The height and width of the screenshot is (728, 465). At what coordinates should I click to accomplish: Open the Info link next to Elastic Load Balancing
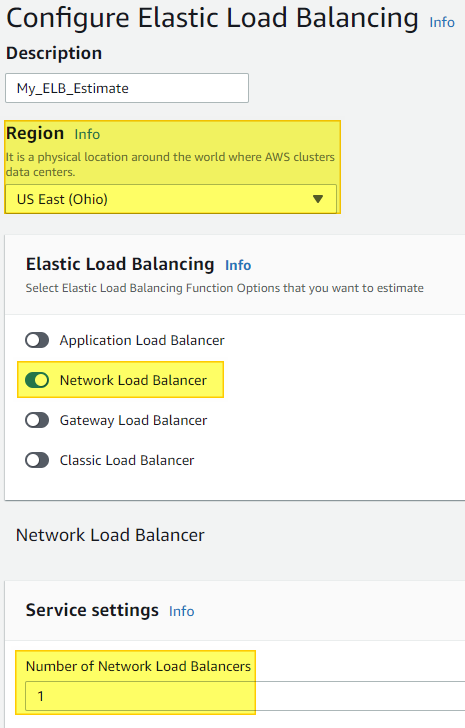tap(238, 265)
